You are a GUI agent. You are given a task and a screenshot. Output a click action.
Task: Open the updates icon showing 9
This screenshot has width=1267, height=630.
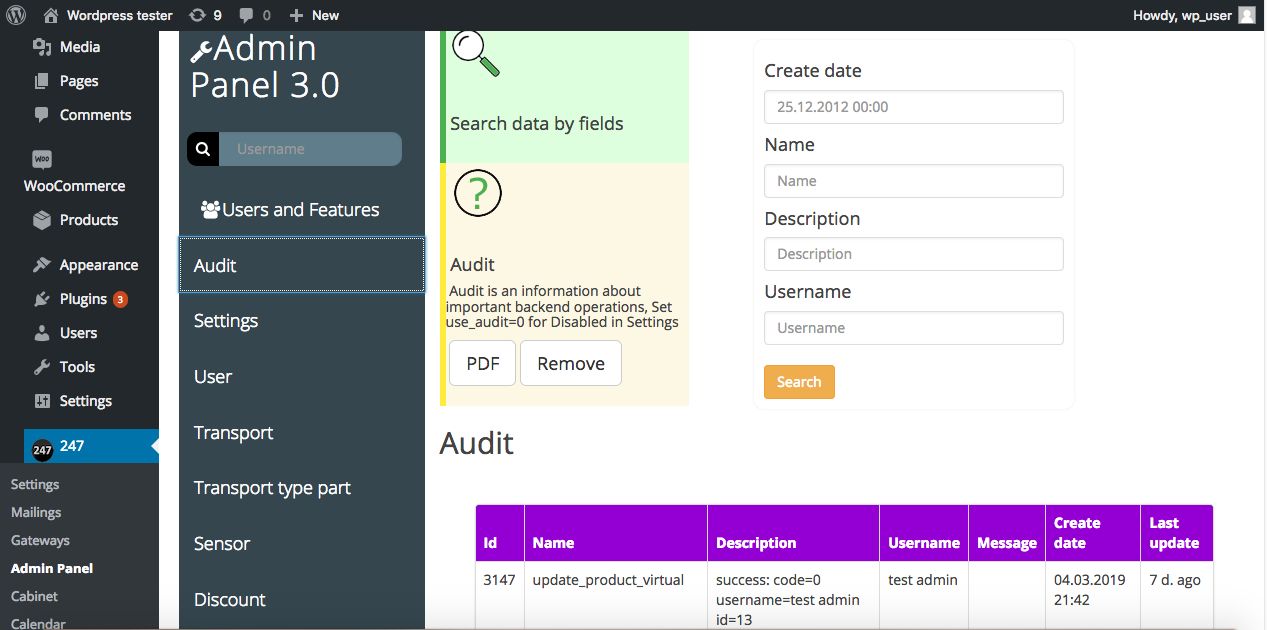[x=197, y=15]
